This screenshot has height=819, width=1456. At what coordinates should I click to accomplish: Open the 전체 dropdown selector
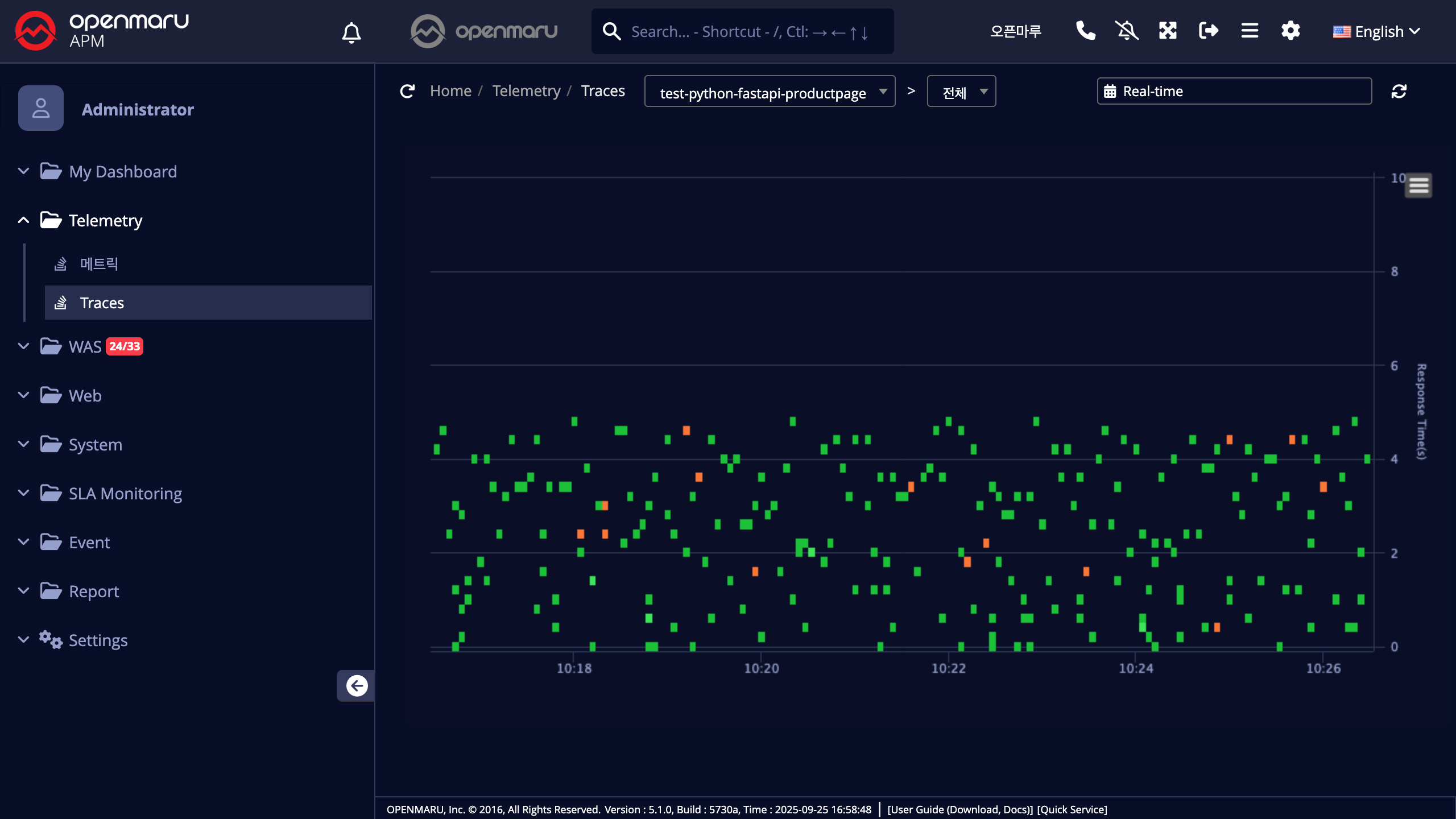pyautogui.click(x=961, y=92)
